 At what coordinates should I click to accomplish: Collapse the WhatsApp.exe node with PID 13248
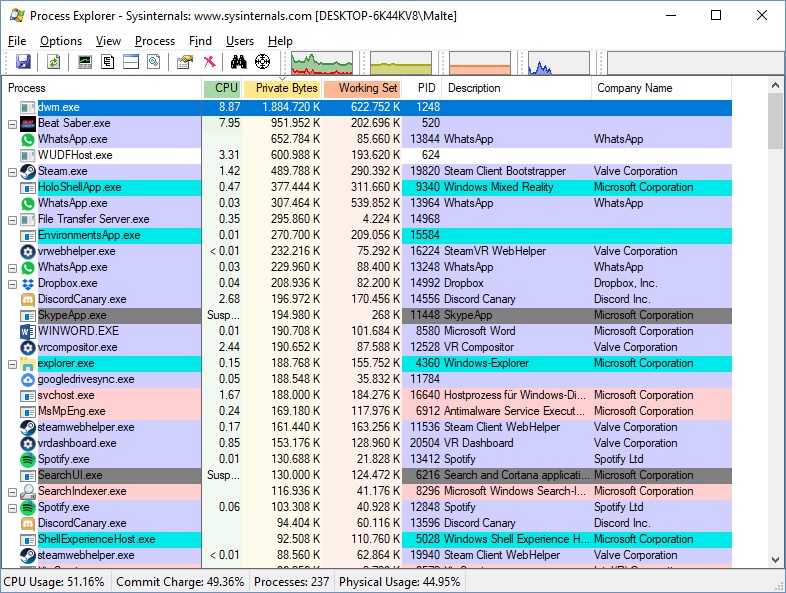(x=13, y=268)
